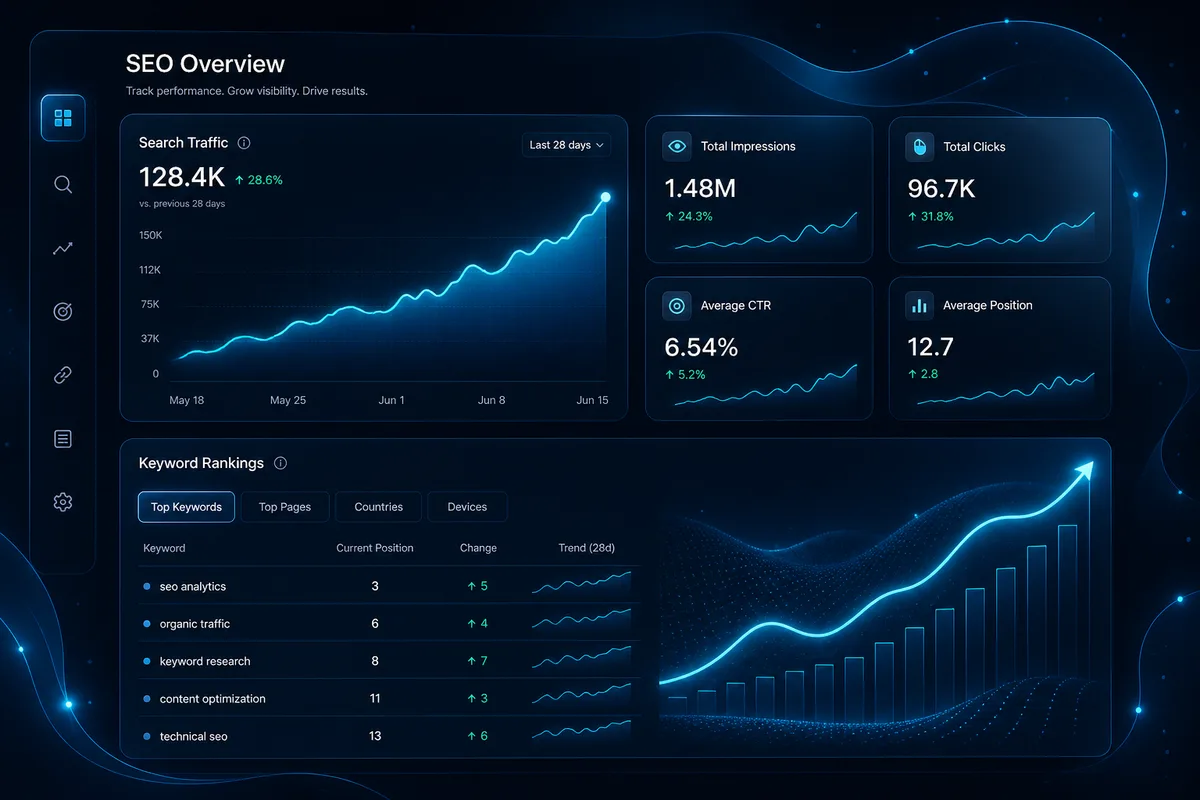The image size is (1200, 800).
Task: Click the Keyword column header
Action: (x=164, y=548)
